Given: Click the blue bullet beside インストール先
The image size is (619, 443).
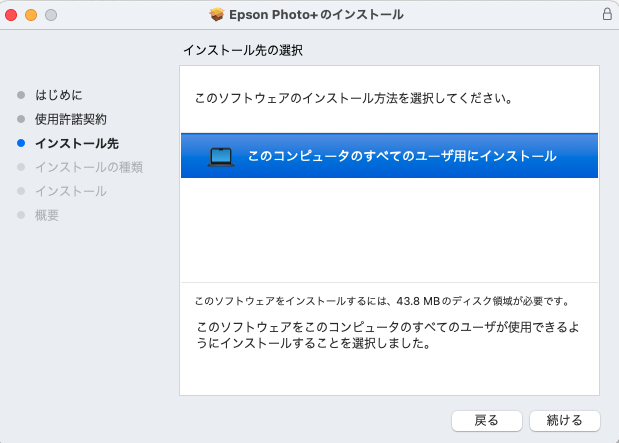Looking at the screenshot, I should tap(21, 143).
